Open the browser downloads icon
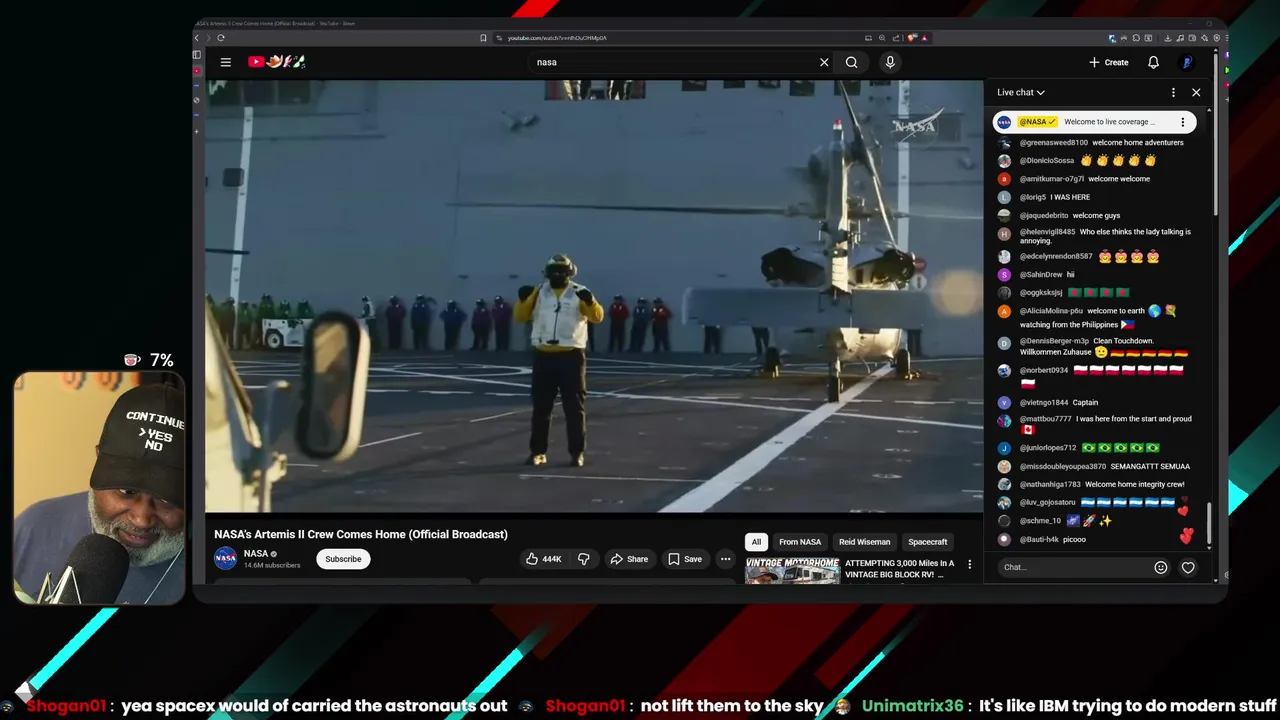The width and height of the screenshot is (1280, 720). [x=1168, y=38]
